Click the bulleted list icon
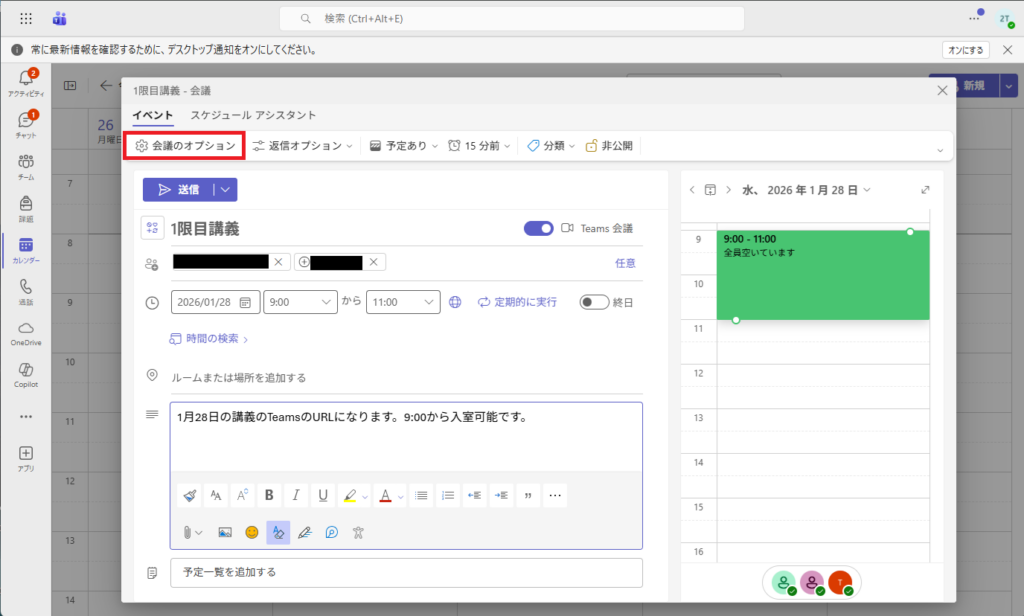1024x616 pixels. (421, 495)
